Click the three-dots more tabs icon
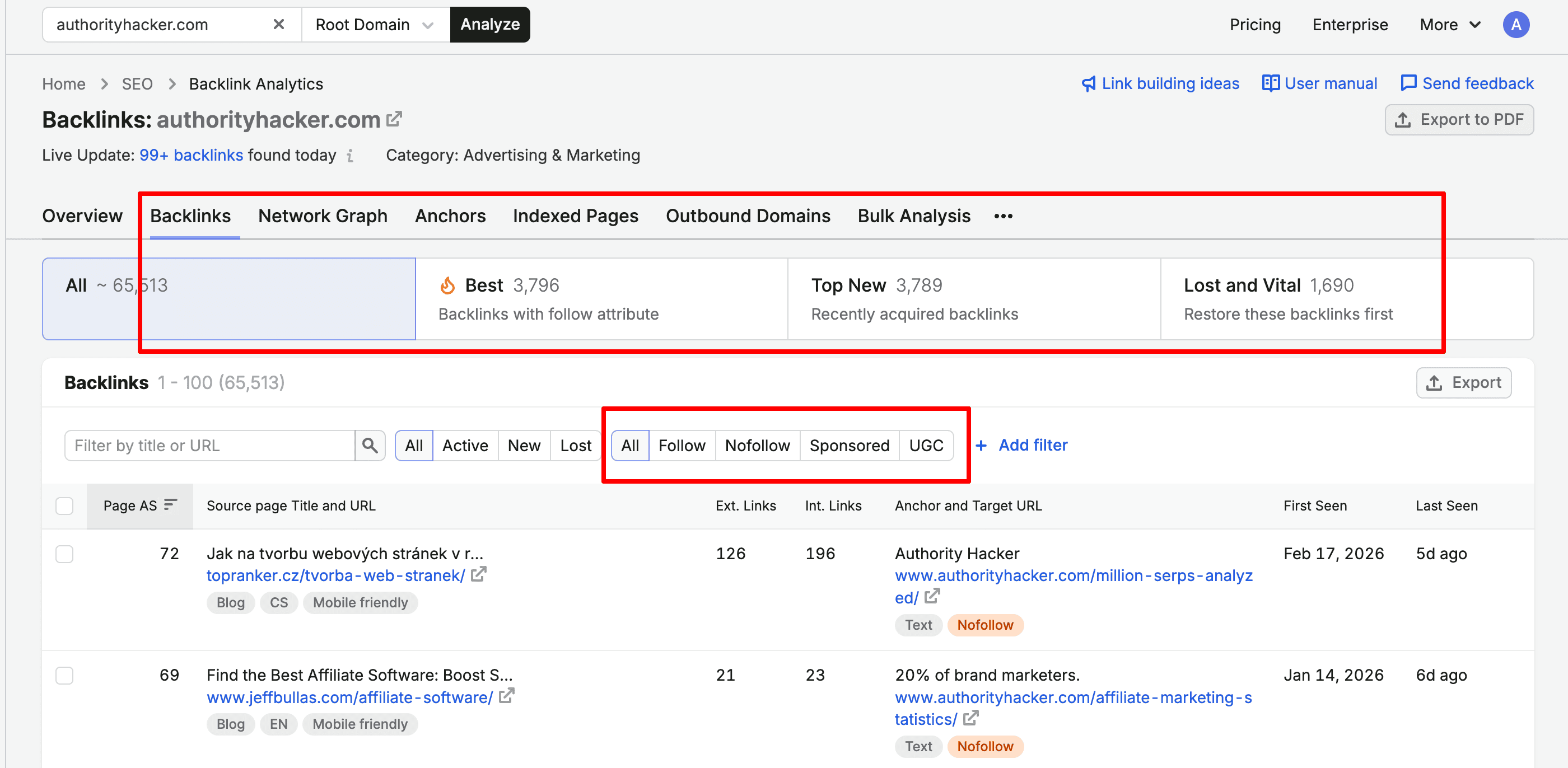 tap(1003, 216)
